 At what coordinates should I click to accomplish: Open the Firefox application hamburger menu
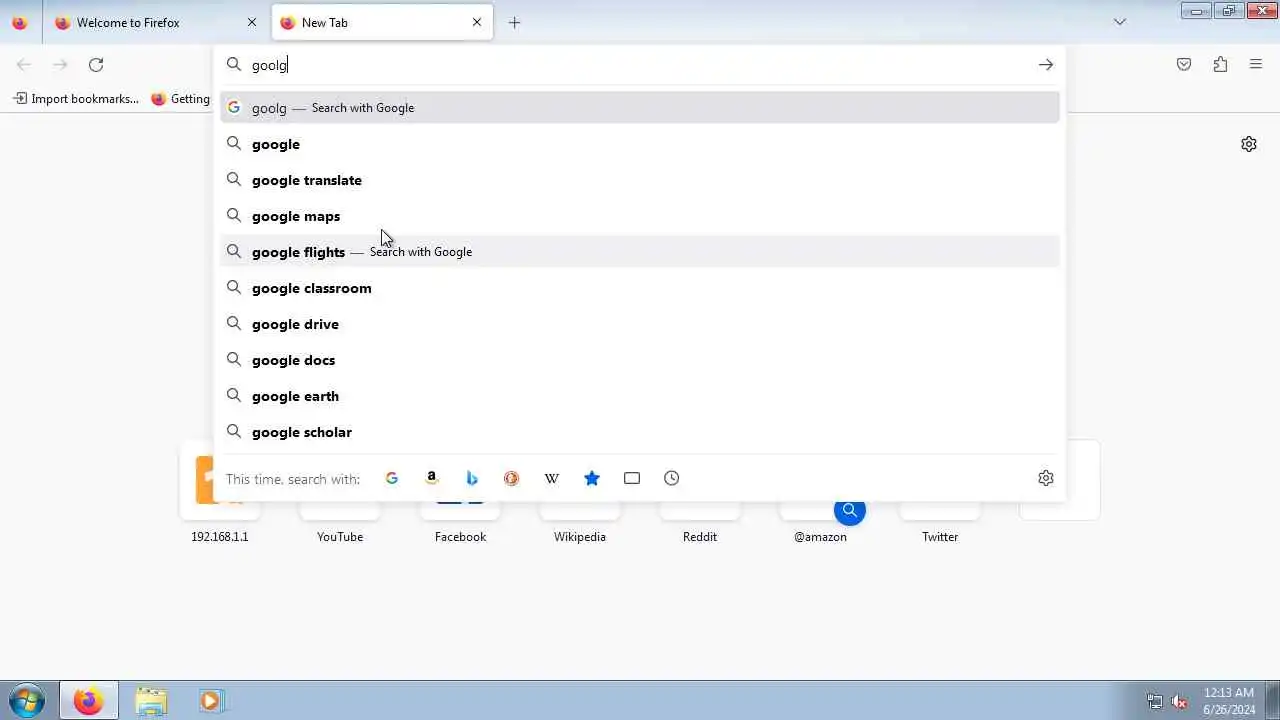[x=1256, y=65]
